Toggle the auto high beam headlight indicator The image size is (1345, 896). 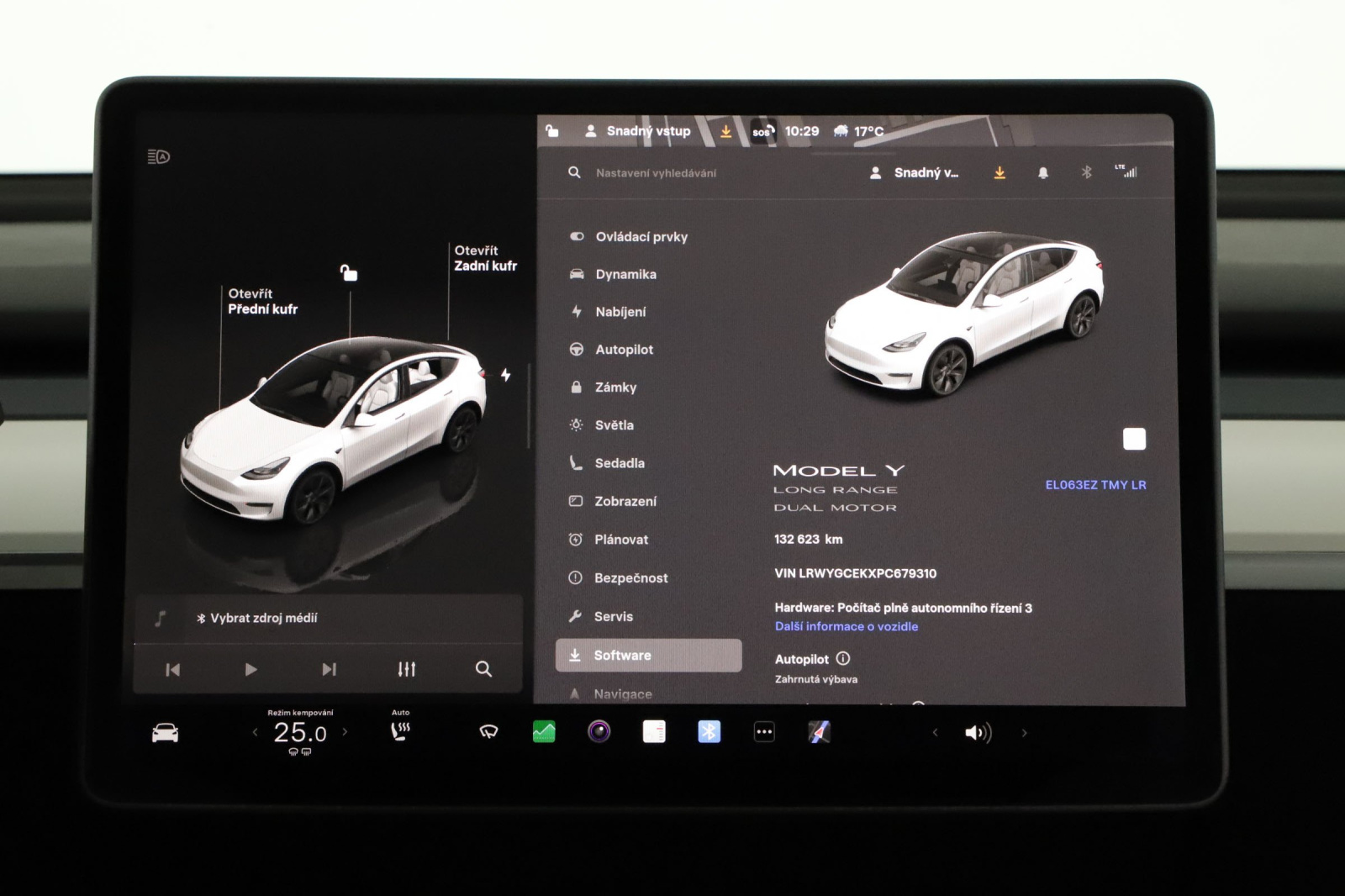tap(159, 157)
